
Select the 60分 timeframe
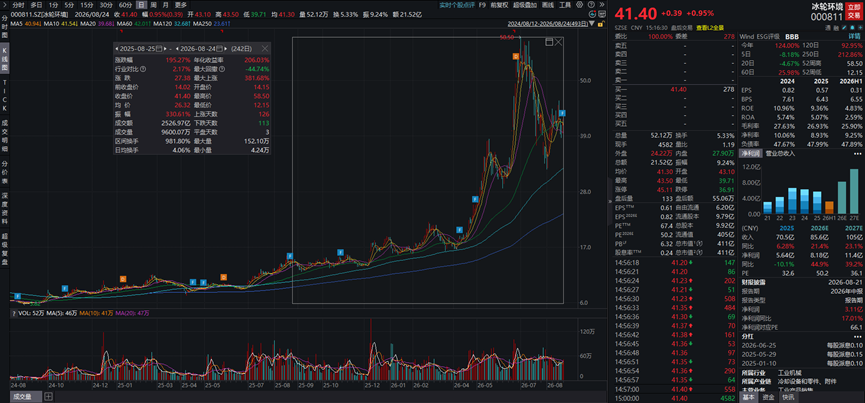tap(125, 4)
